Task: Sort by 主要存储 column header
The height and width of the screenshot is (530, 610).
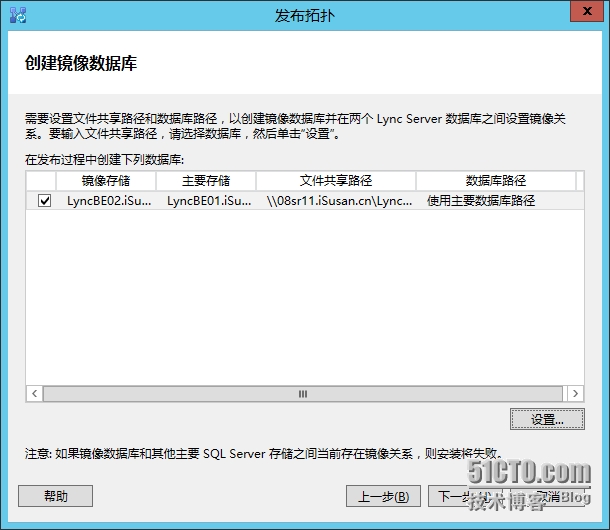Action: click(206, 181)
